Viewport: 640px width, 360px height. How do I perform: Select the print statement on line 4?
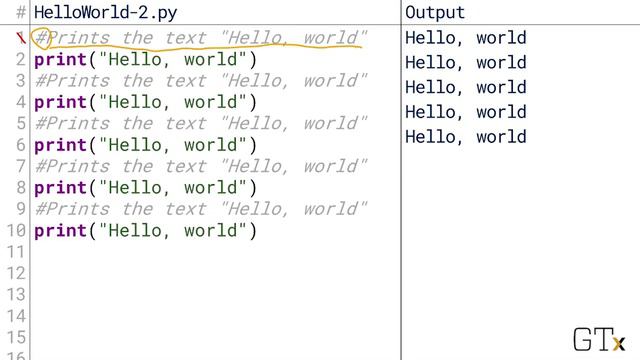[x=145, y=102]
